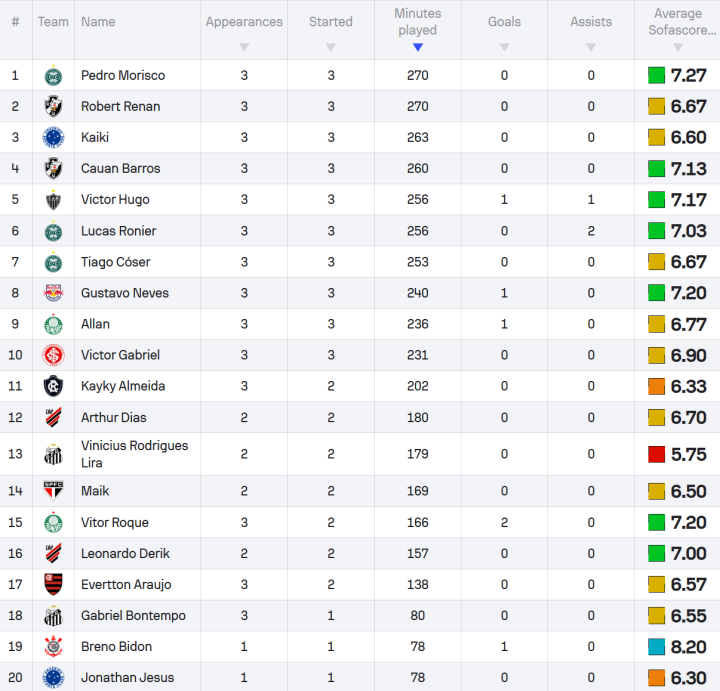Open Vitor Roque's player page

(x=114, y=523)
